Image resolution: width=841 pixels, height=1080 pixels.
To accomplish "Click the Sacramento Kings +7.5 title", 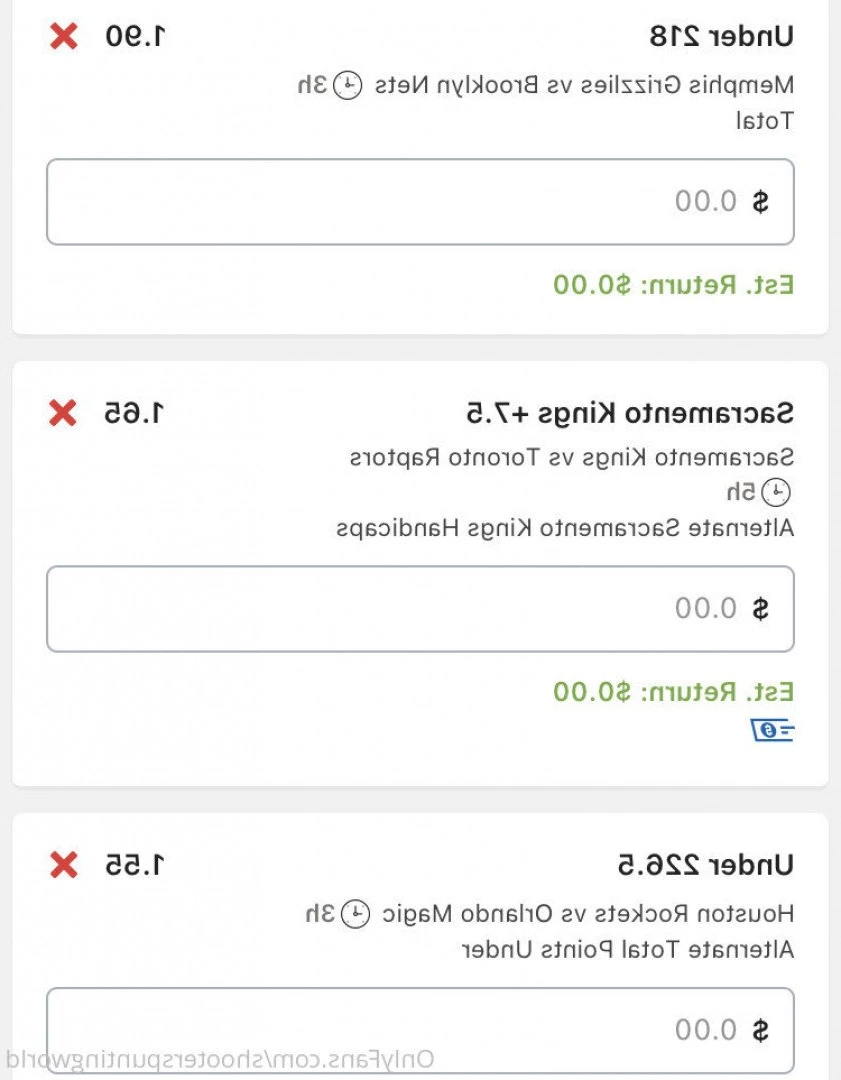I will pyautogui.click(x=630, y=413).
